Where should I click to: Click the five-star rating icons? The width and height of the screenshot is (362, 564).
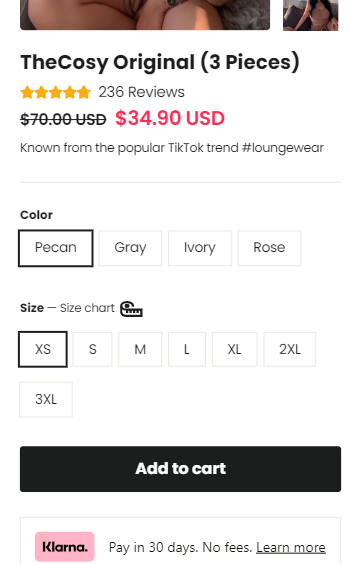(56, 92)
